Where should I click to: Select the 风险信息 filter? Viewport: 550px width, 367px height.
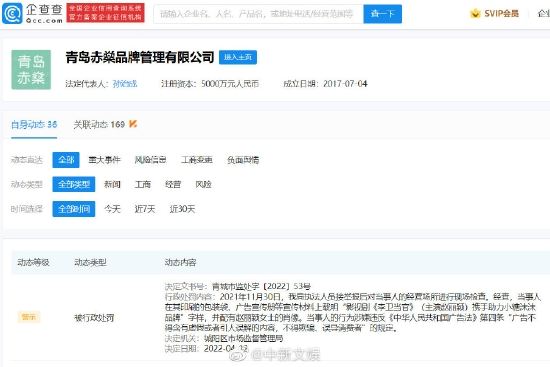150,160
